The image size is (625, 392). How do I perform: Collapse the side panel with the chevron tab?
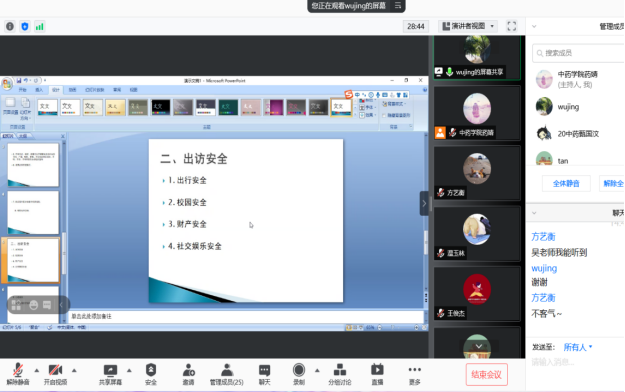point(424,203)
